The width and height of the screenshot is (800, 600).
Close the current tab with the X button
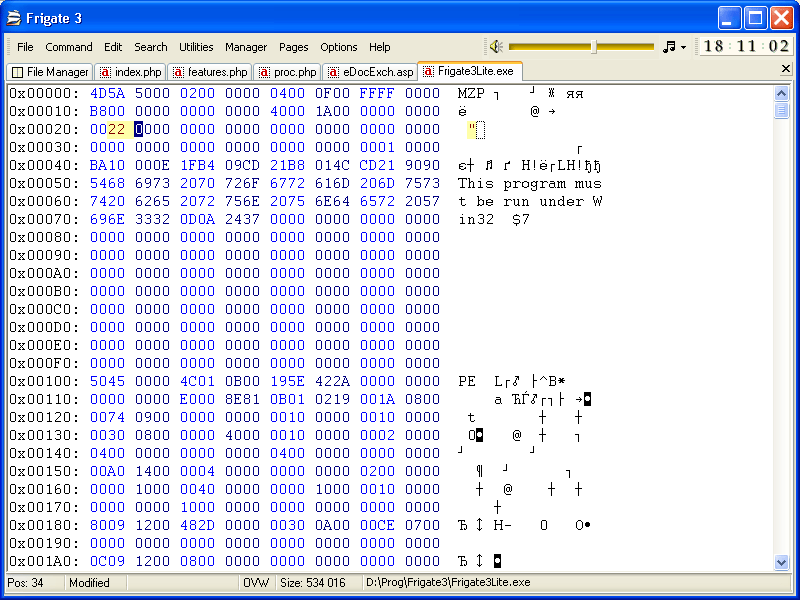[x=786, y=69]
